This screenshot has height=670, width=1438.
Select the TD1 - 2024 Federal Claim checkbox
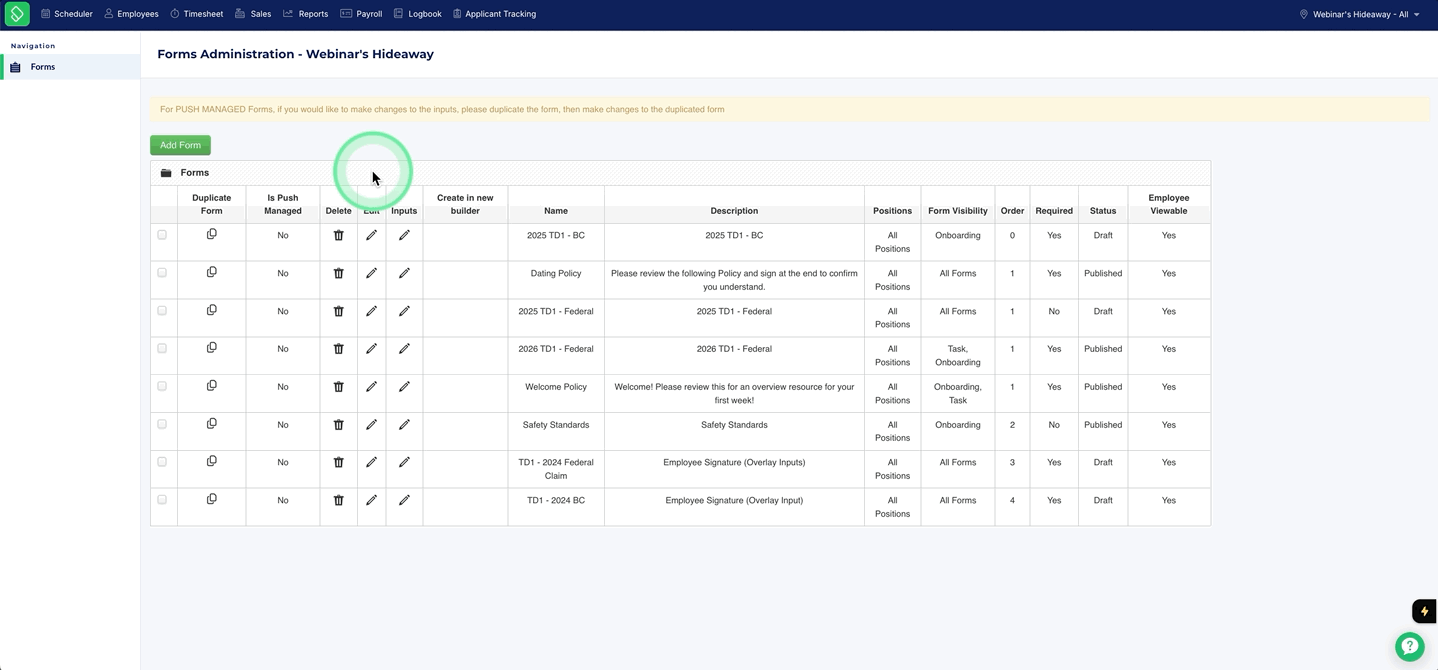pos(162,462)
